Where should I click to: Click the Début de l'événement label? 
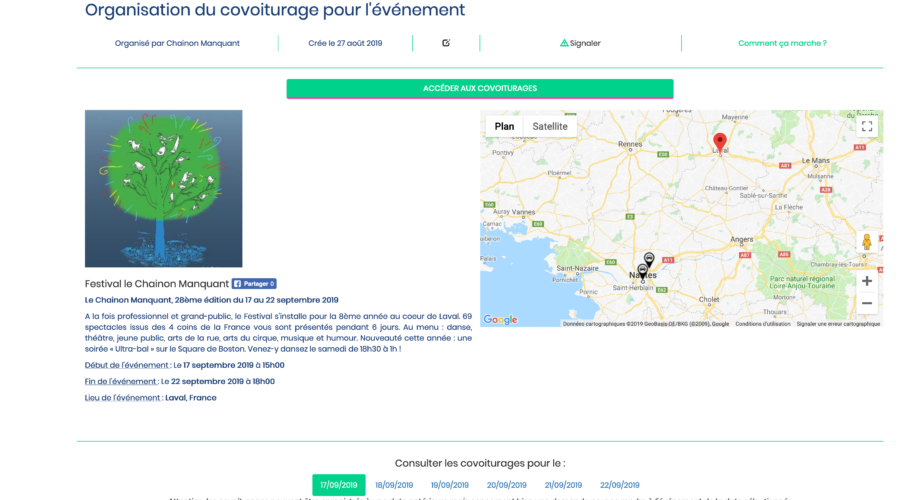click(x=127, y=365)
